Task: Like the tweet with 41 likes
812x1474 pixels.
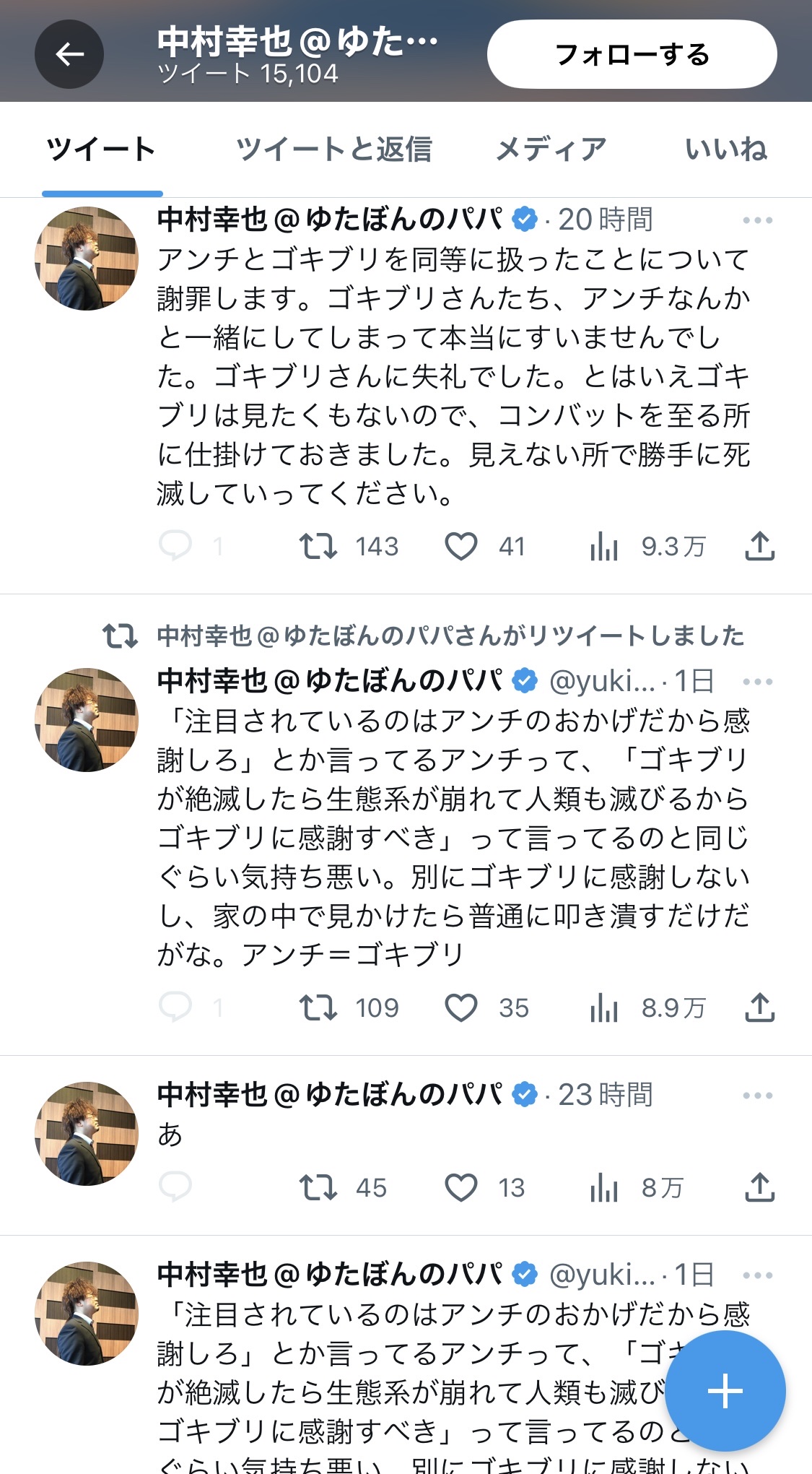Action: tap(461, 546)
